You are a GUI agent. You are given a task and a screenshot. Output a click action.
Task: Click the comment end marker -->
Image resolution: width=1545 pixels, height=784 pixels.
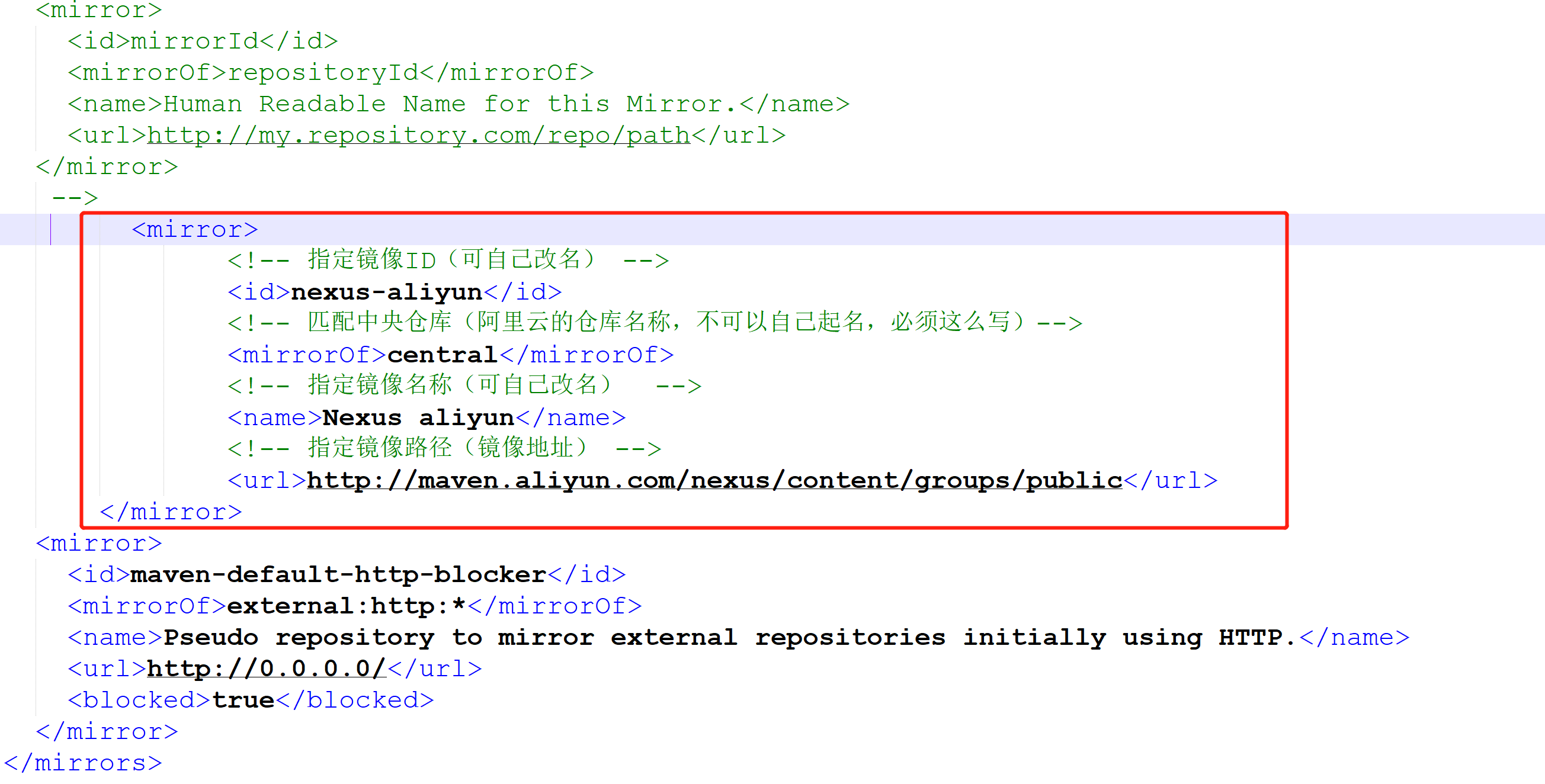pos(75,198)
